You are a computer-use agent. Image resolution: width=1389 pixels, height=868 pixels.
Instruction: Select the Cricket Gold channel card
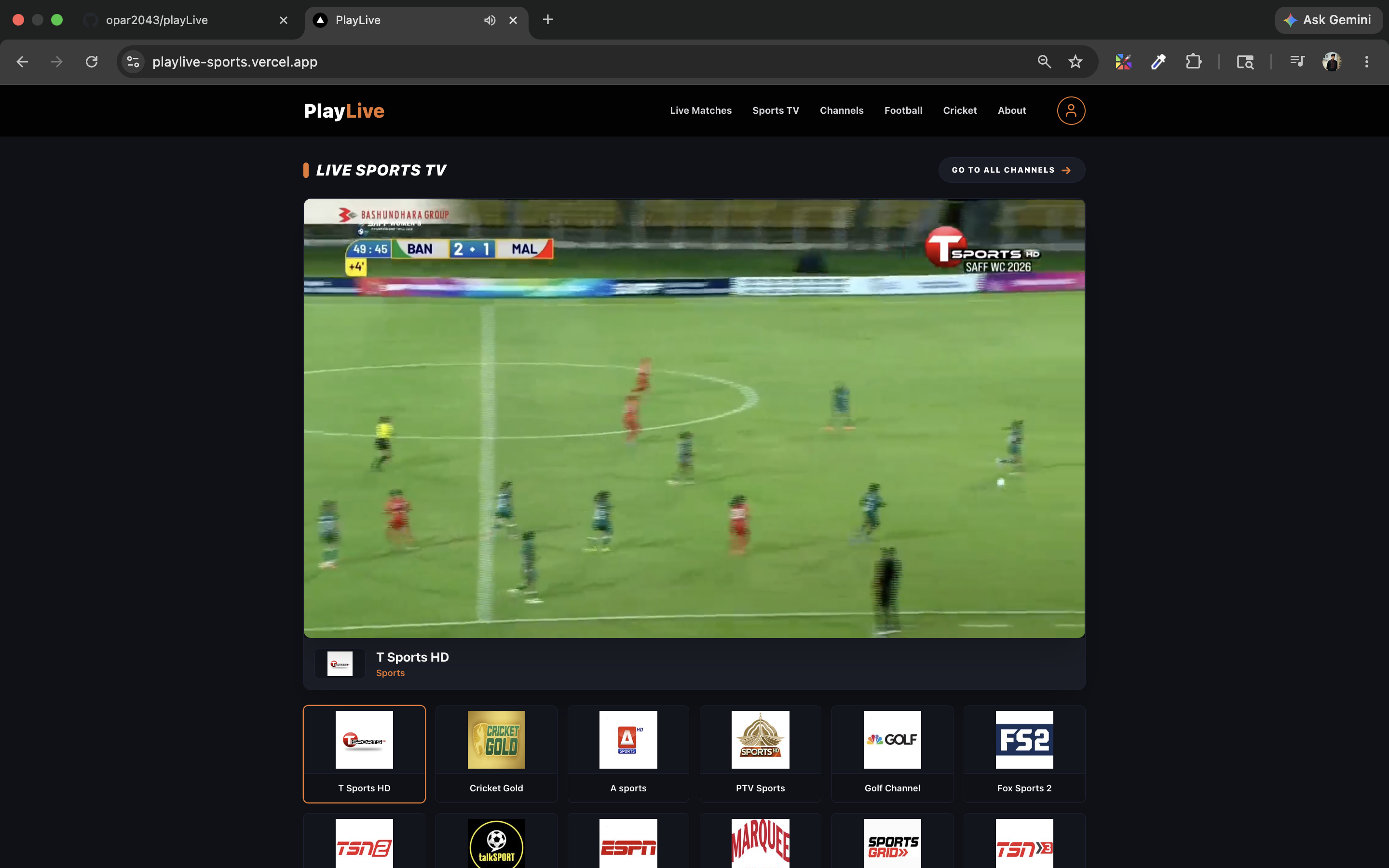click(x=496, y=754)
